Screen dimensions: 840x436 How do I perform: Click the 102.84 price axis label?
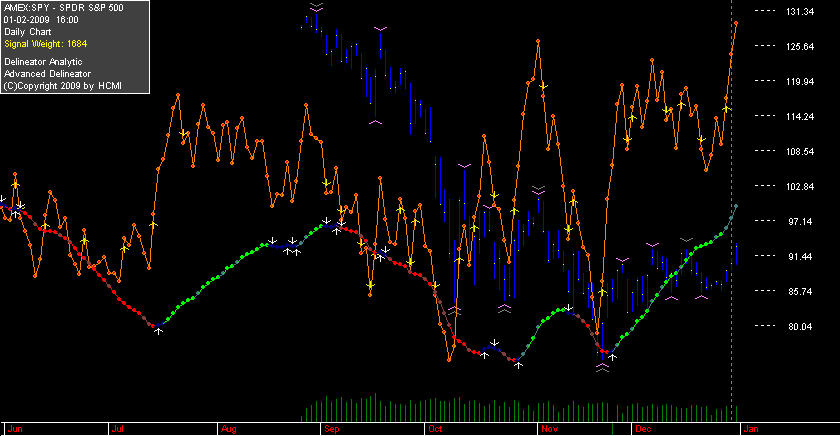(800, 186)
